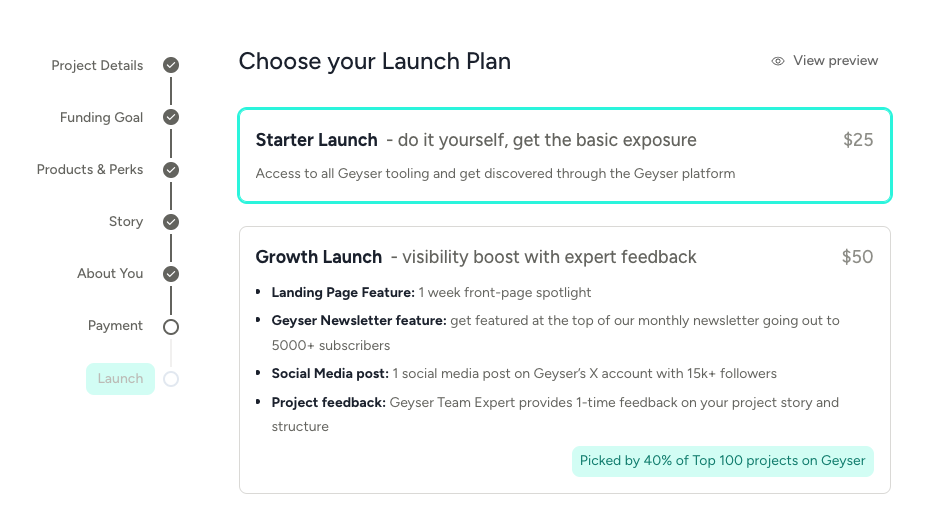The image size is (940, 507).
Task: Click the Payment step circle indicator
Action: pyautogui.click(x=171, y=326)
